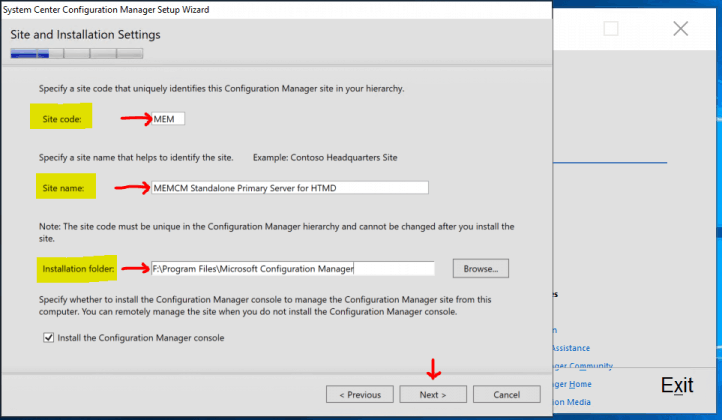Close the background splash window with X
722x420 pixels.
(x=681, y=29)
